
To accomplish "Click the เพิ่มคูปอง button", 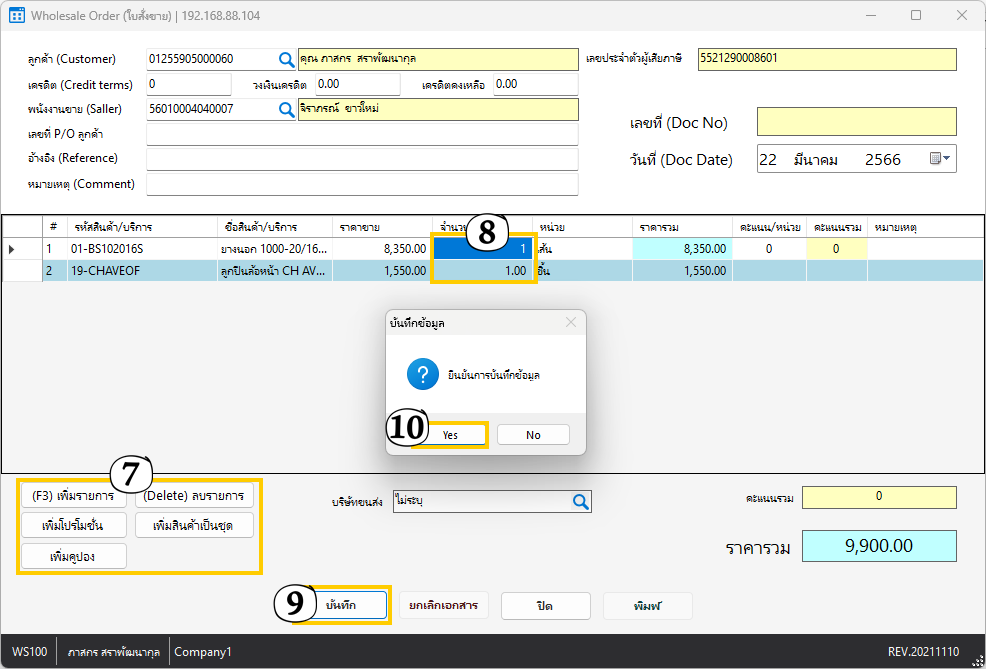I will tap(73, 556).
